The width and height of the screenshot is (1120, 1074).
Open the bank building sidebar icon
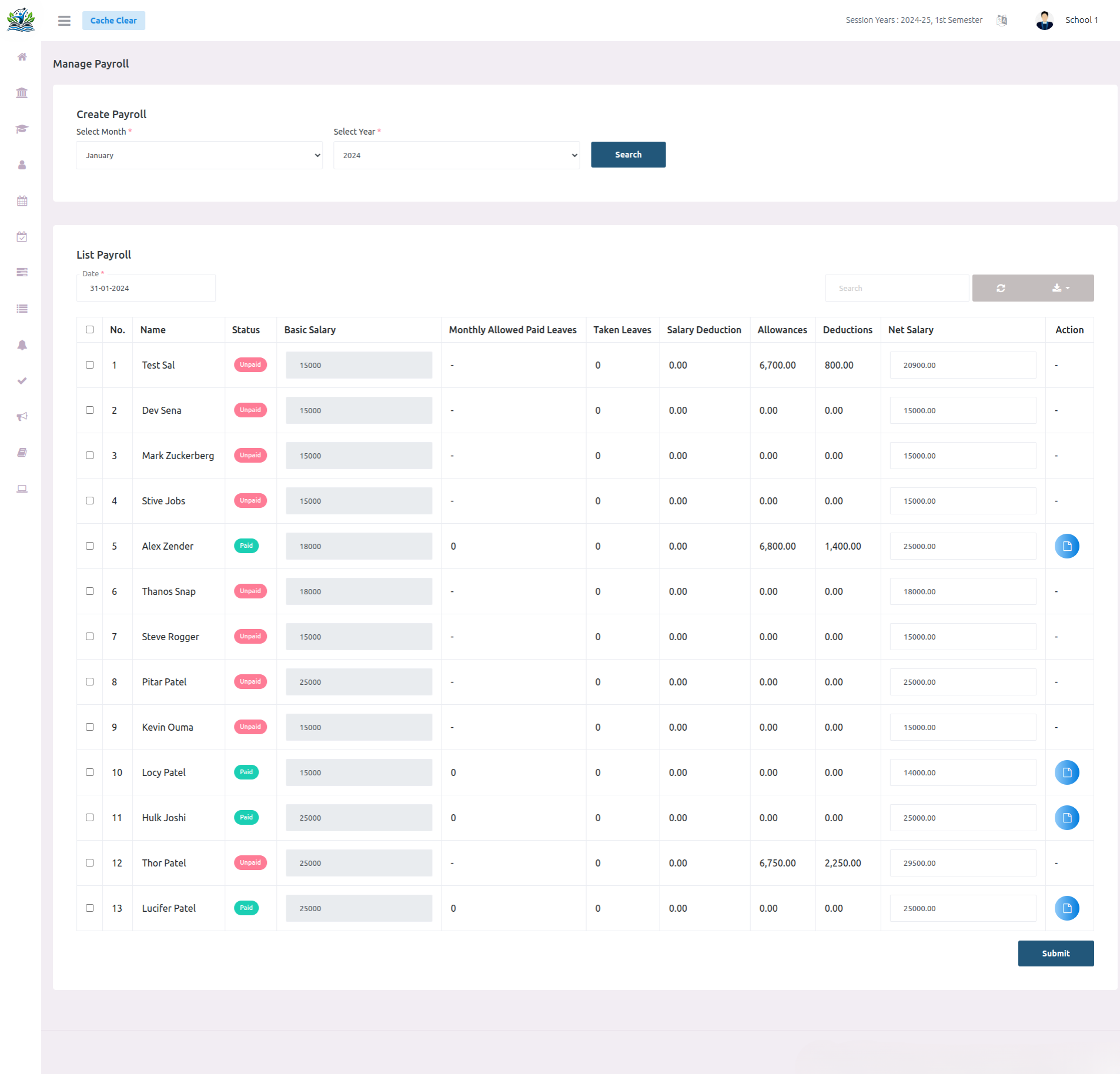click(22, 93)
